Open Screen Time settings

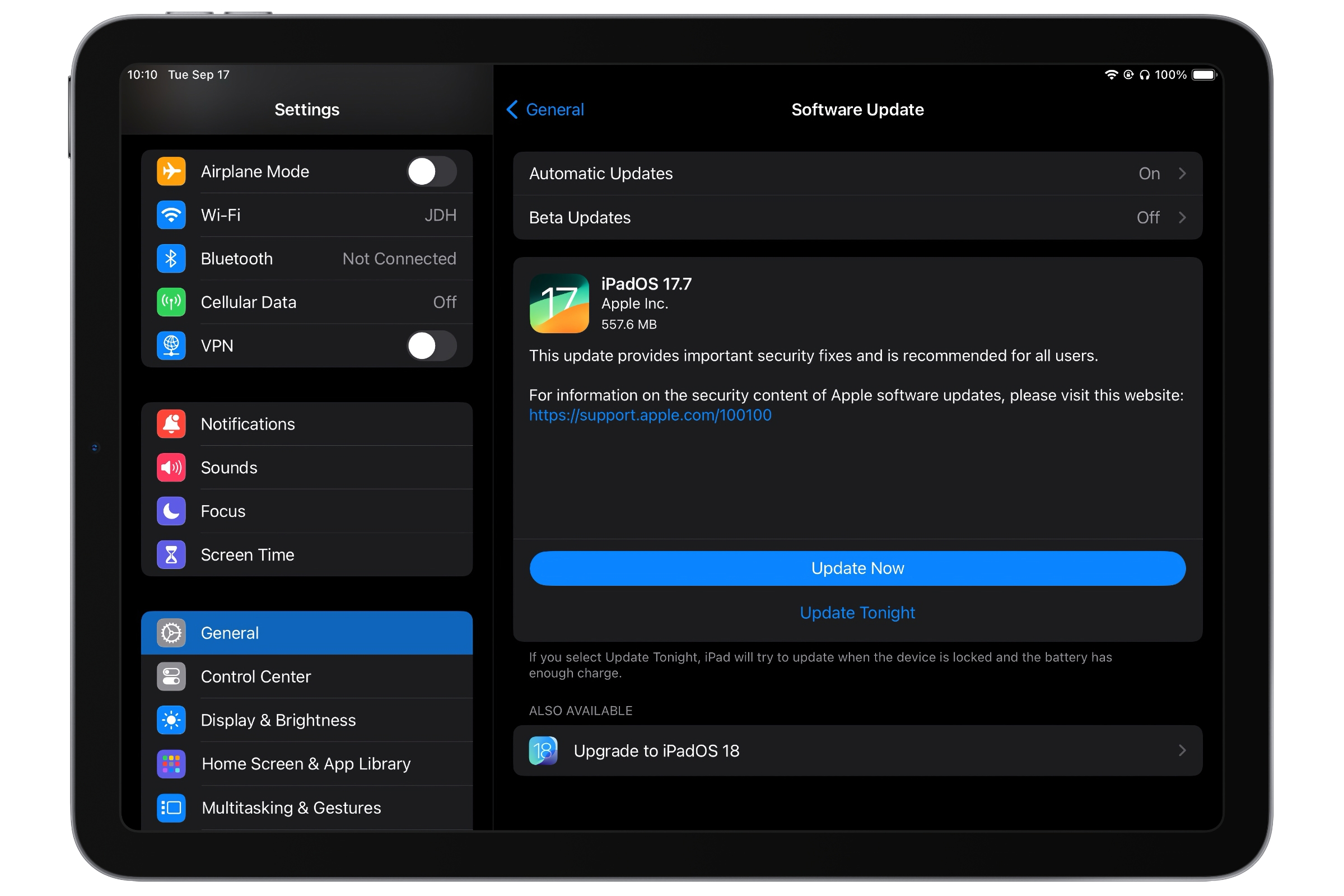(x=307, y=555)
